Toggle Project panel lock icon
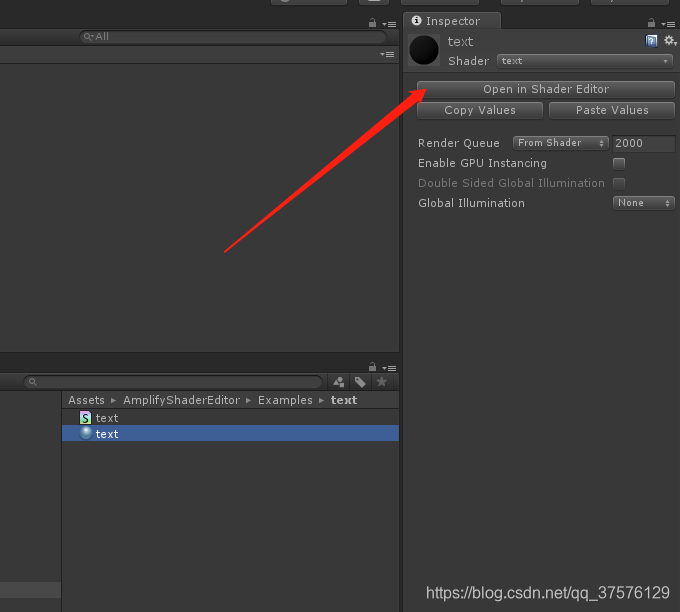 click(372, 367)
